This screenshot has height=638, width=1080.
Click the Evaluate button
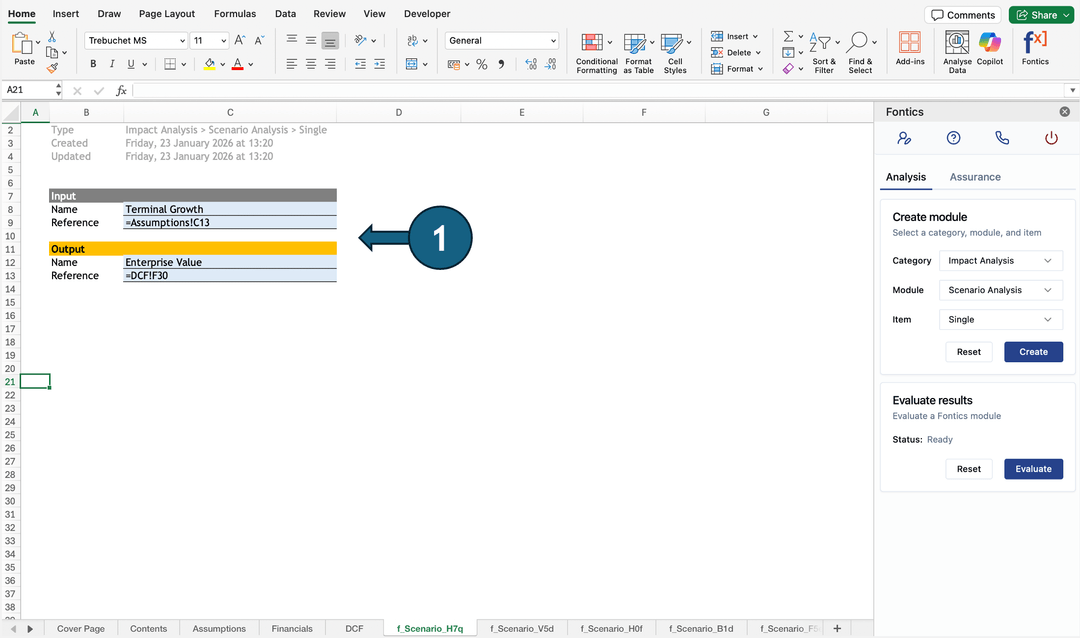coord(1033,469)
